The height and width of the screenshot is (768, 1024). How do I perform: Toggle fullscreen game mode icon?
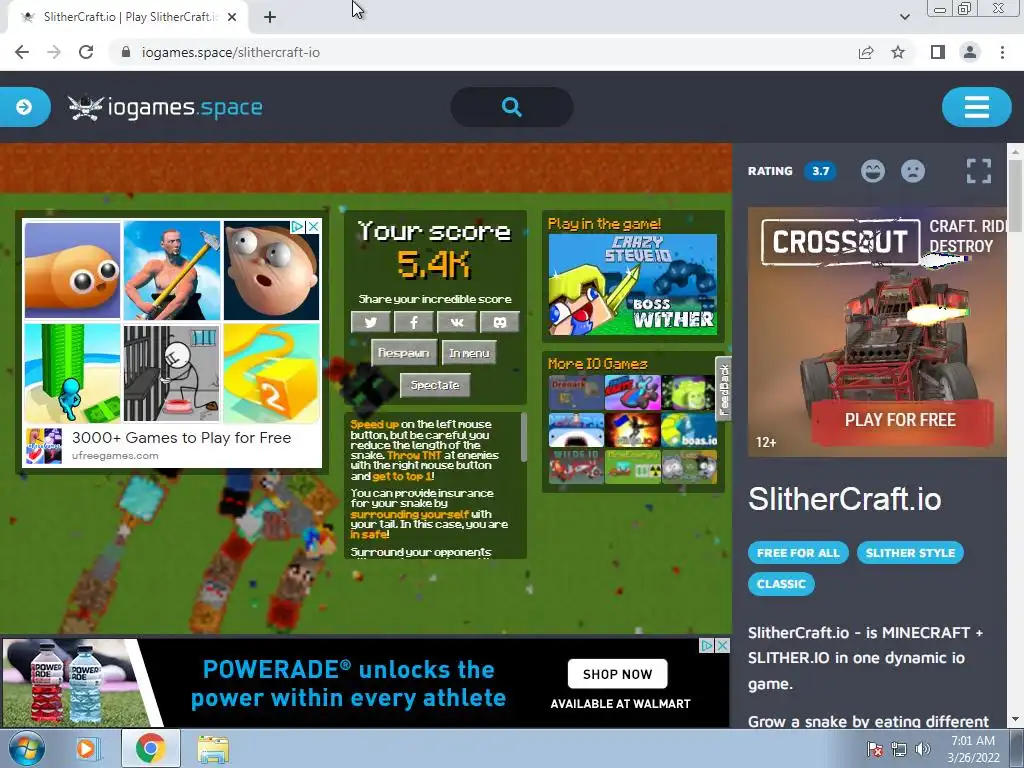tap(978, 171)
